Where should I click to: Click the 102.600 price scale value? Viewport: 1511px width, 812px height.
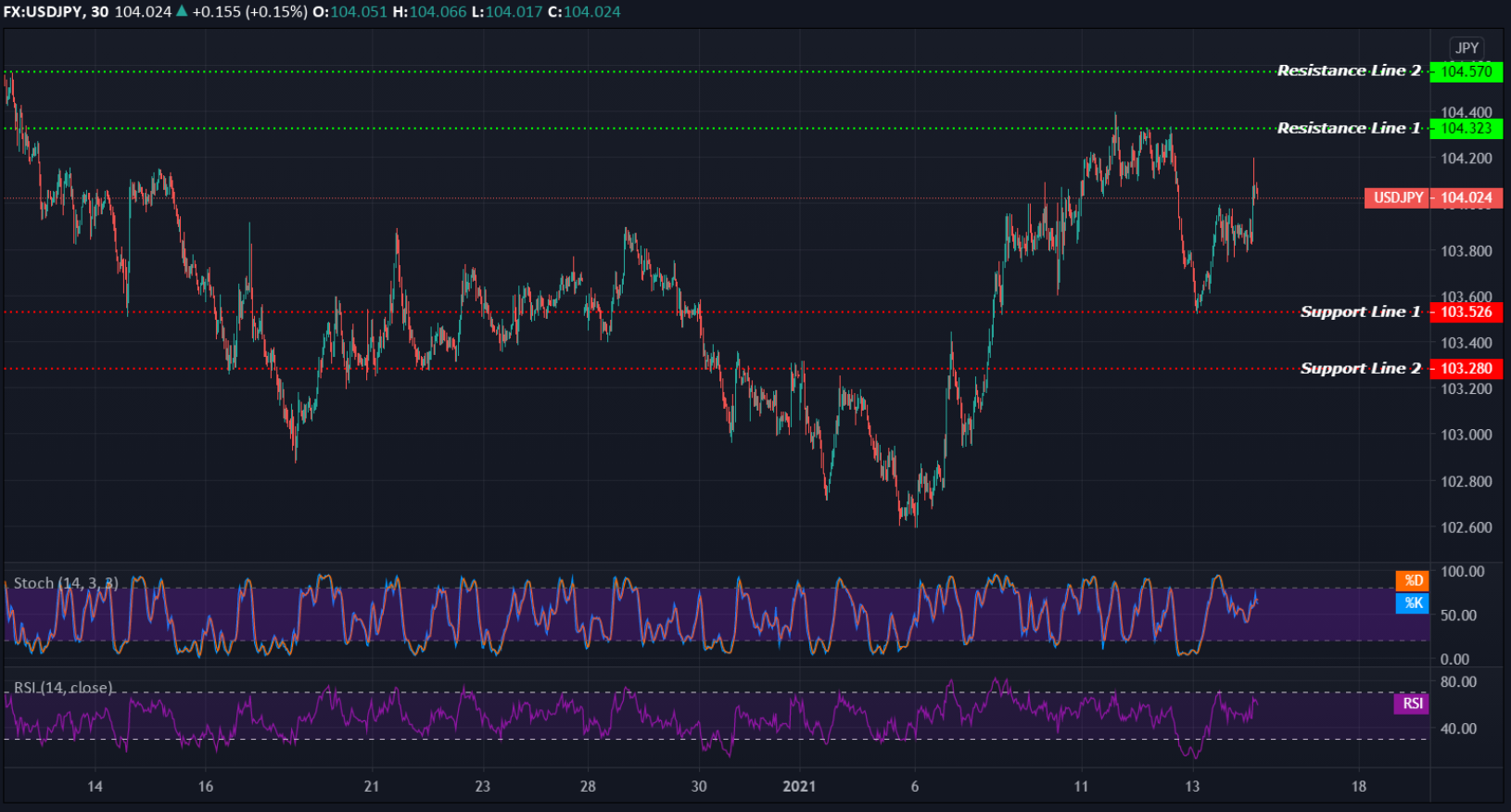tap(1467, 527)
